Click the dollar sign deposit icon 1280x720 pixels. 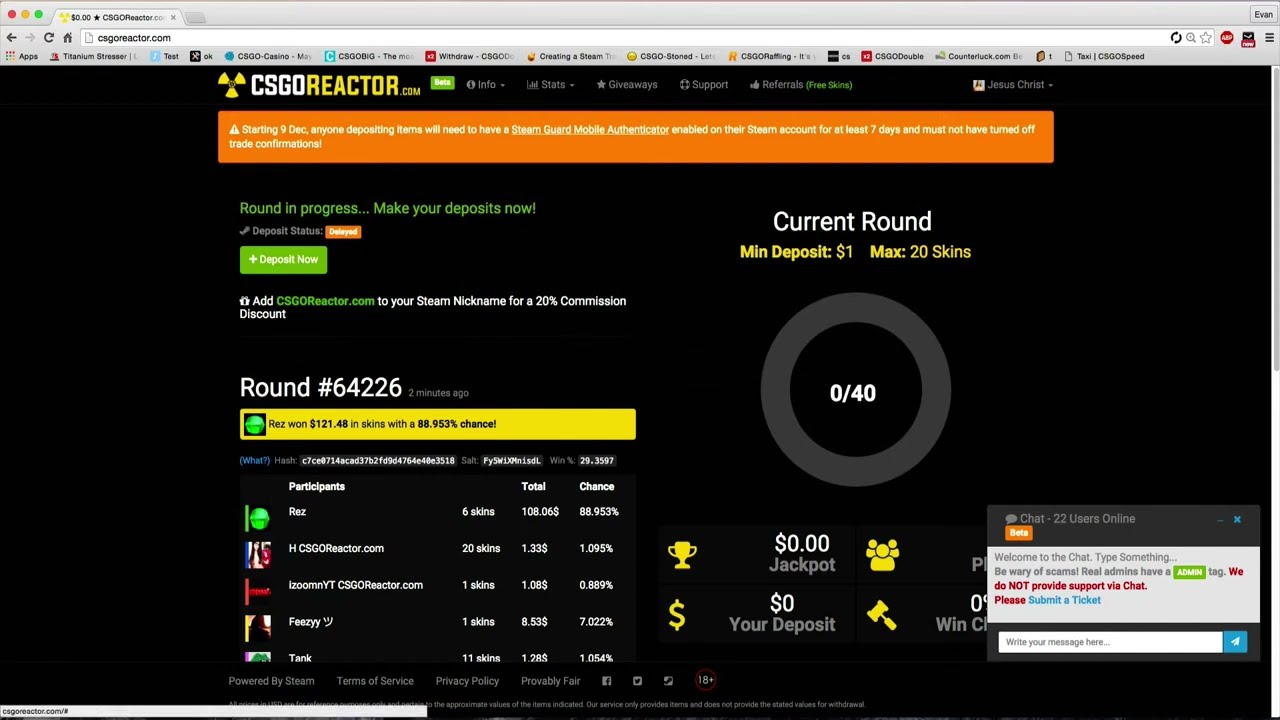[677, 615]
